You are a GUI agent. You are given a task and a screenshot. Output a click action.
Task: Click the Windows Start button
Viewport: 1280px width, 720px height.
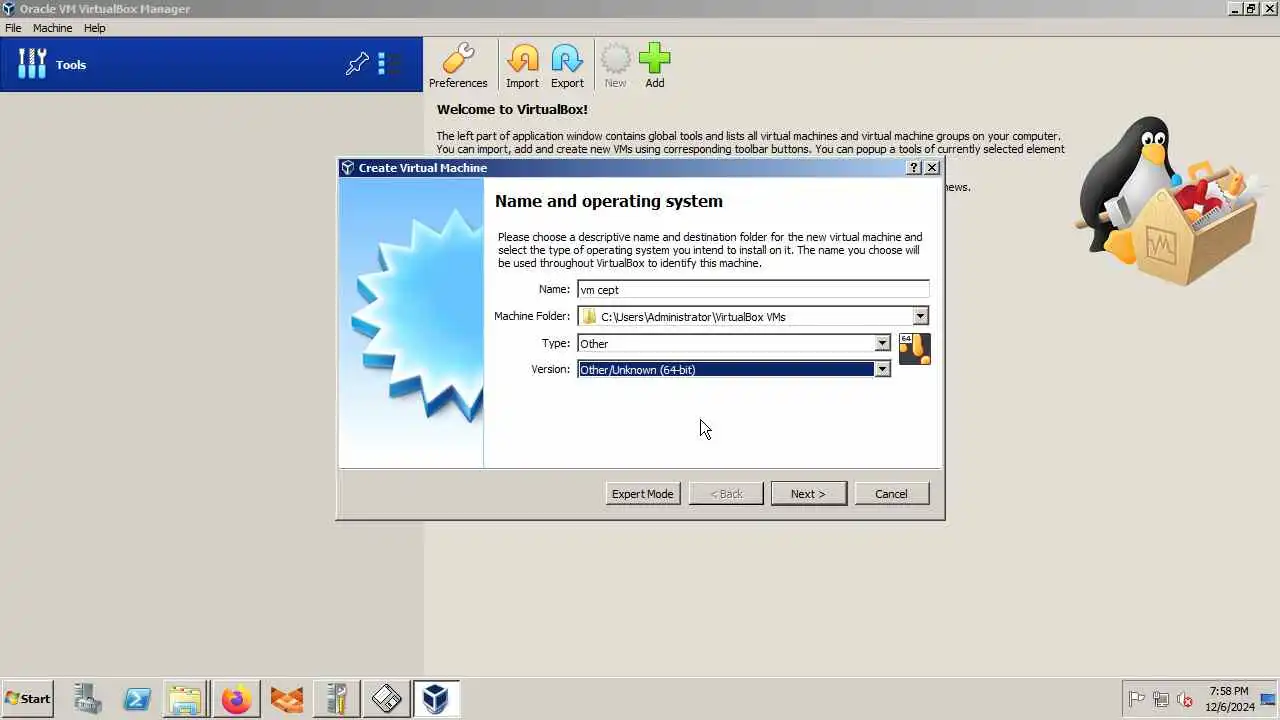tap(28, 699)
